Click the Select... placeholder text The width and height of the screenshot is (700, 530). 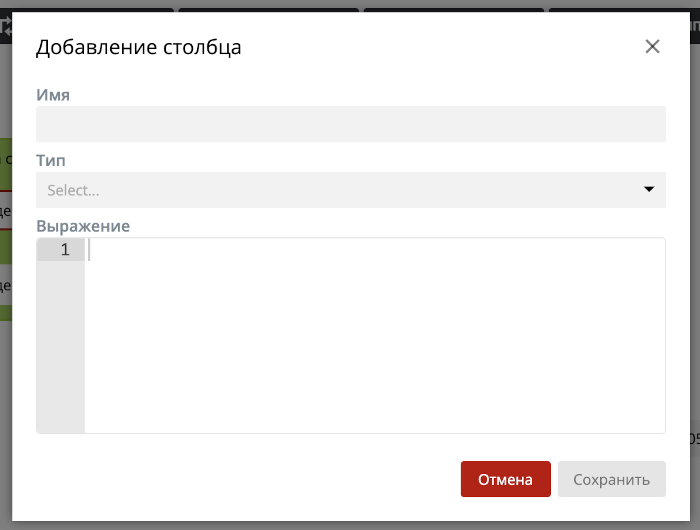point(73,191)
